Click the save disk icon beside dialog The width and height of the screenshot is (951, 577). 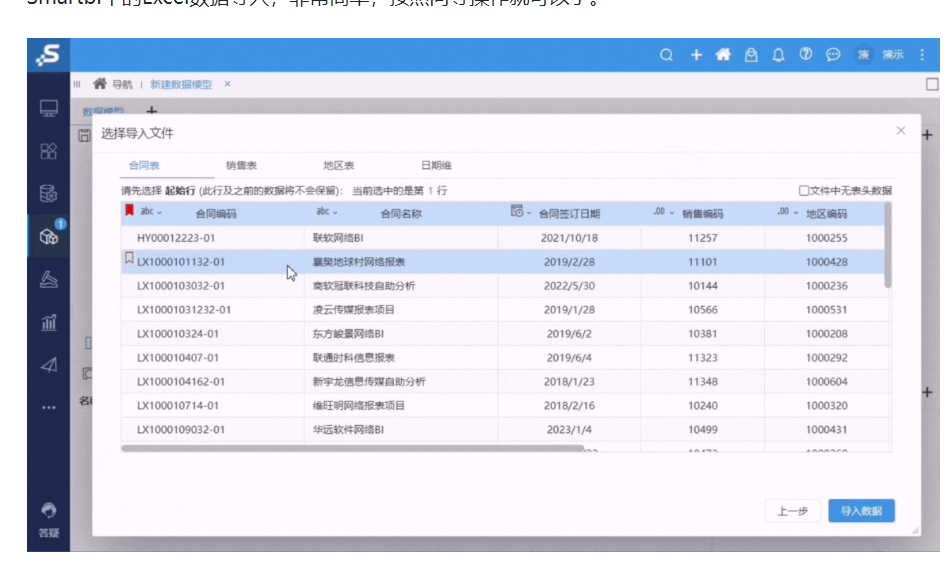[84, 135]
